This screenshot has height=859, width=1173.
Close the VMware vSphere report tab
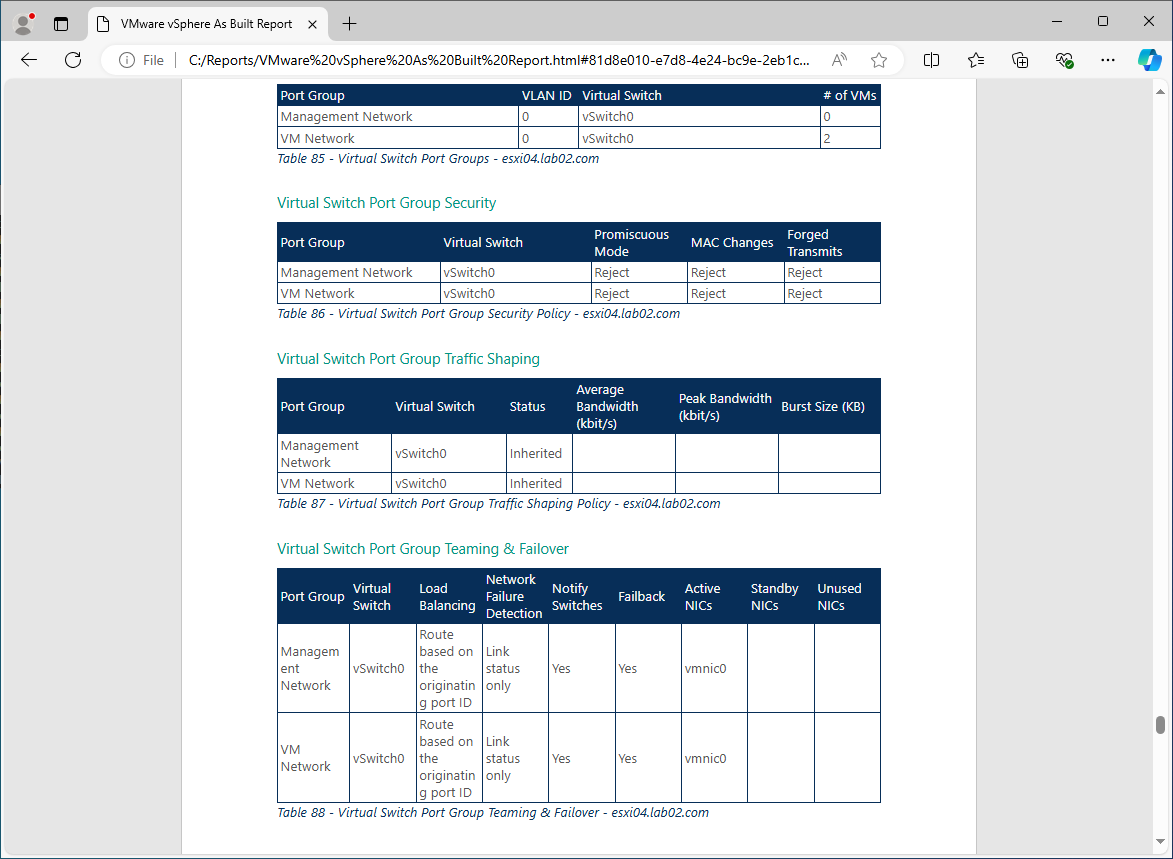(313, 24)
